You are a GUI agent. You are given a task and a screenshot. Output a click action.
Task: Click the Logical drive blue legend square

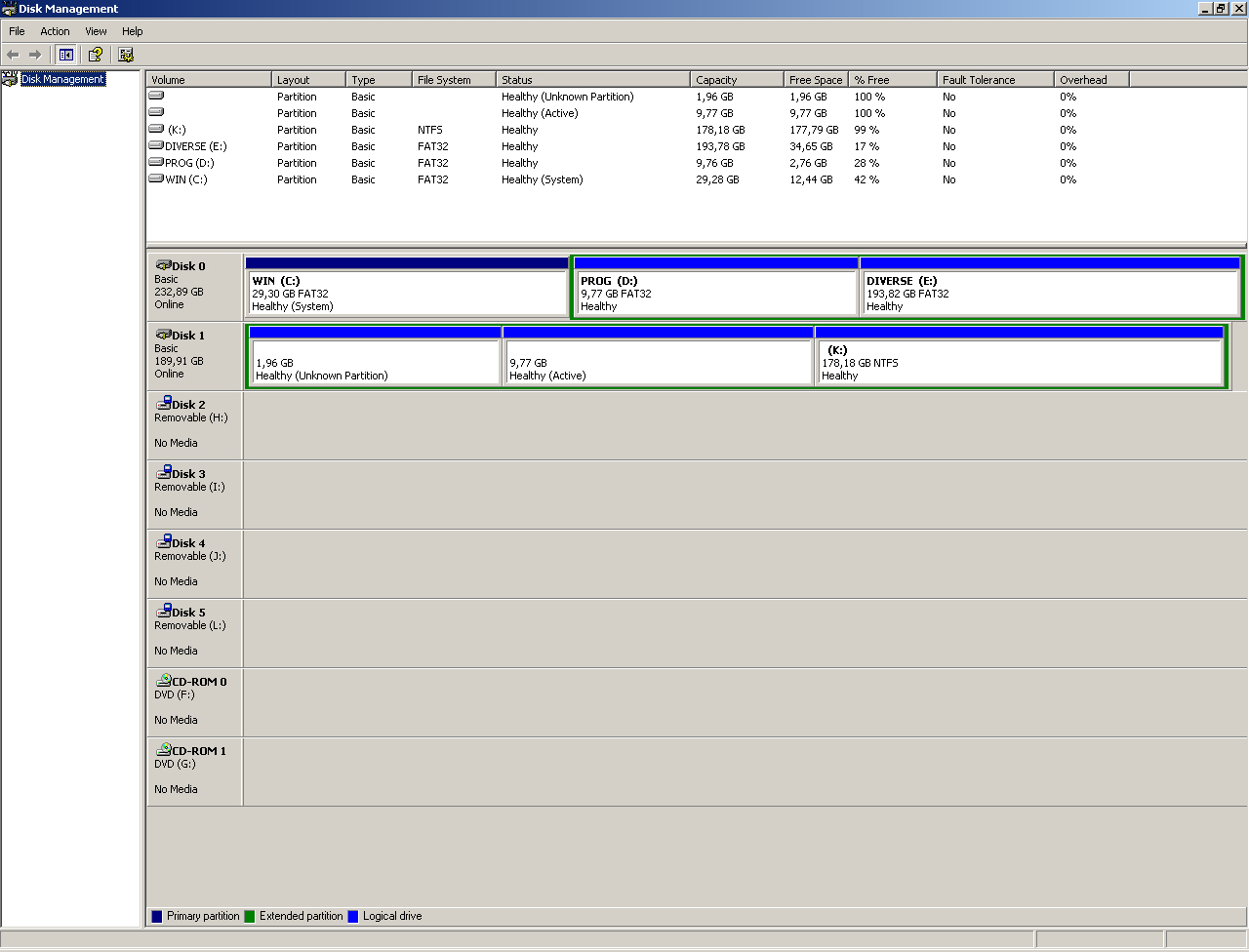353,916
